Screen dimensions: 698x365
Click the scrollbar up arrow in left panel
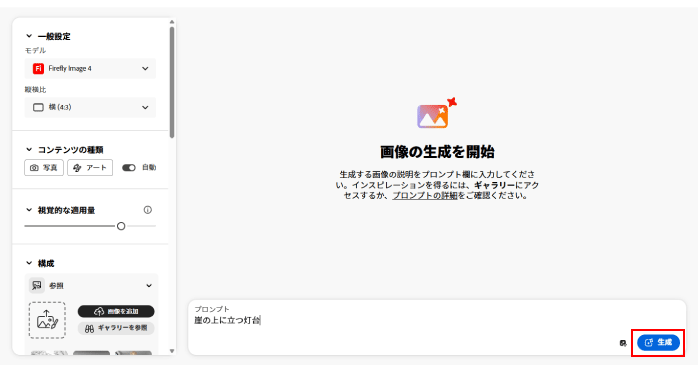pyautogui.click(x=172, y=21)
